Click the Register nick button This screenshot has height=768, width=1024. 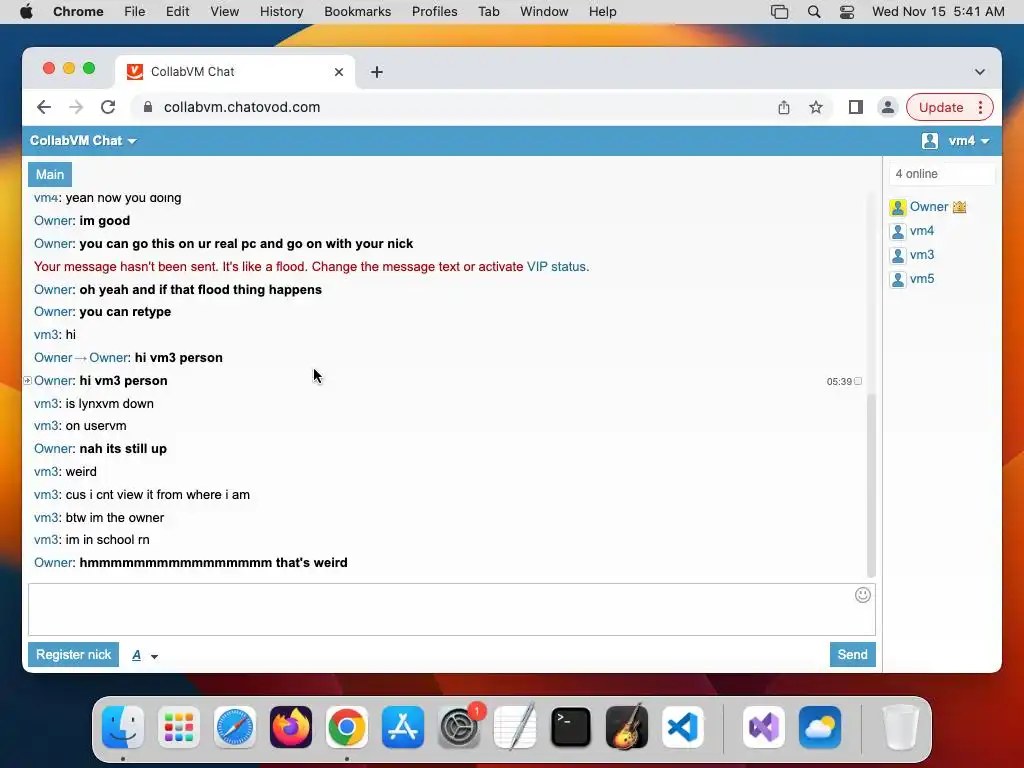[73, 654]
